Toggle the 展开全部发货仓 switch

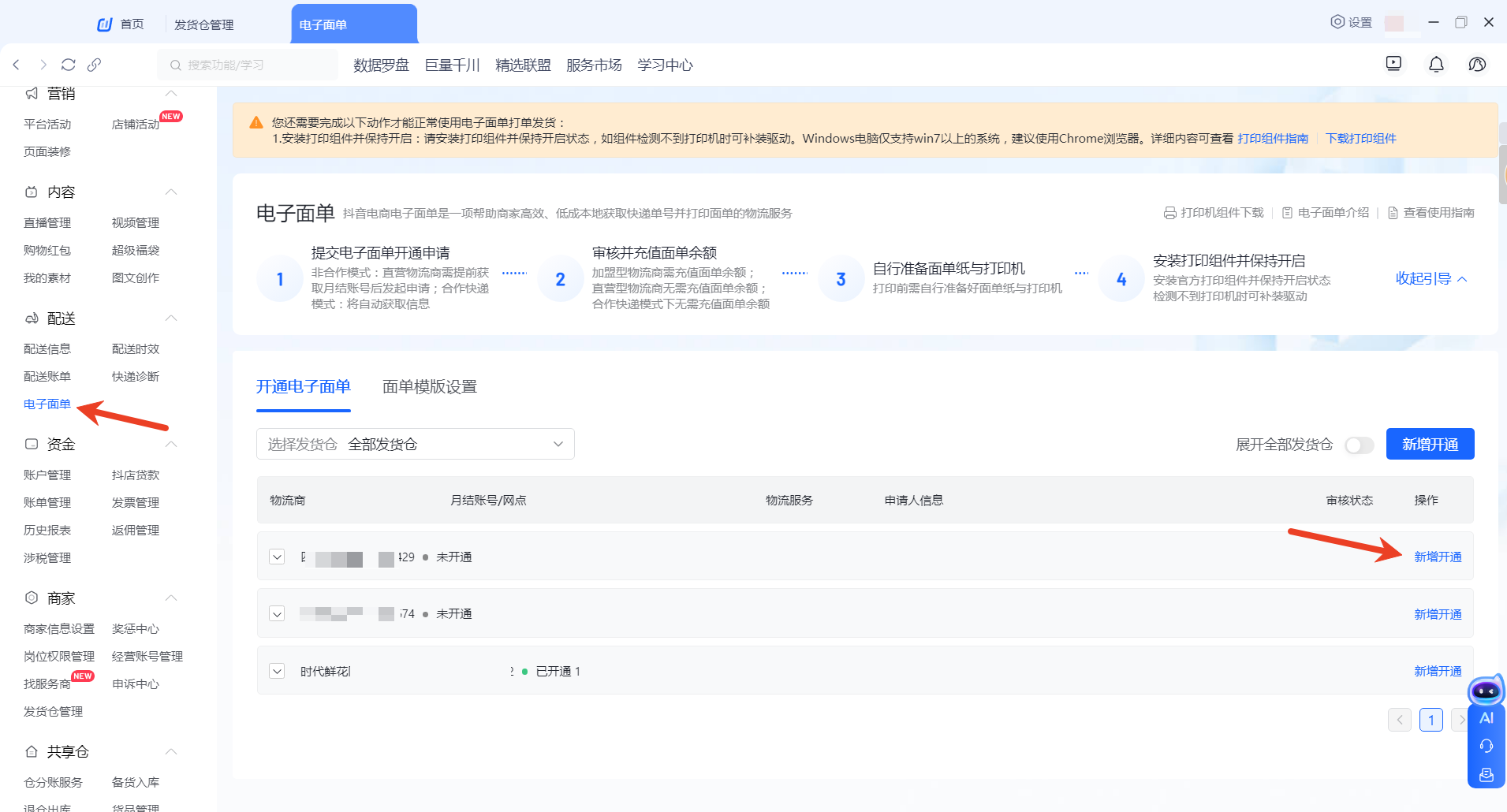(x=1359, y=445)
